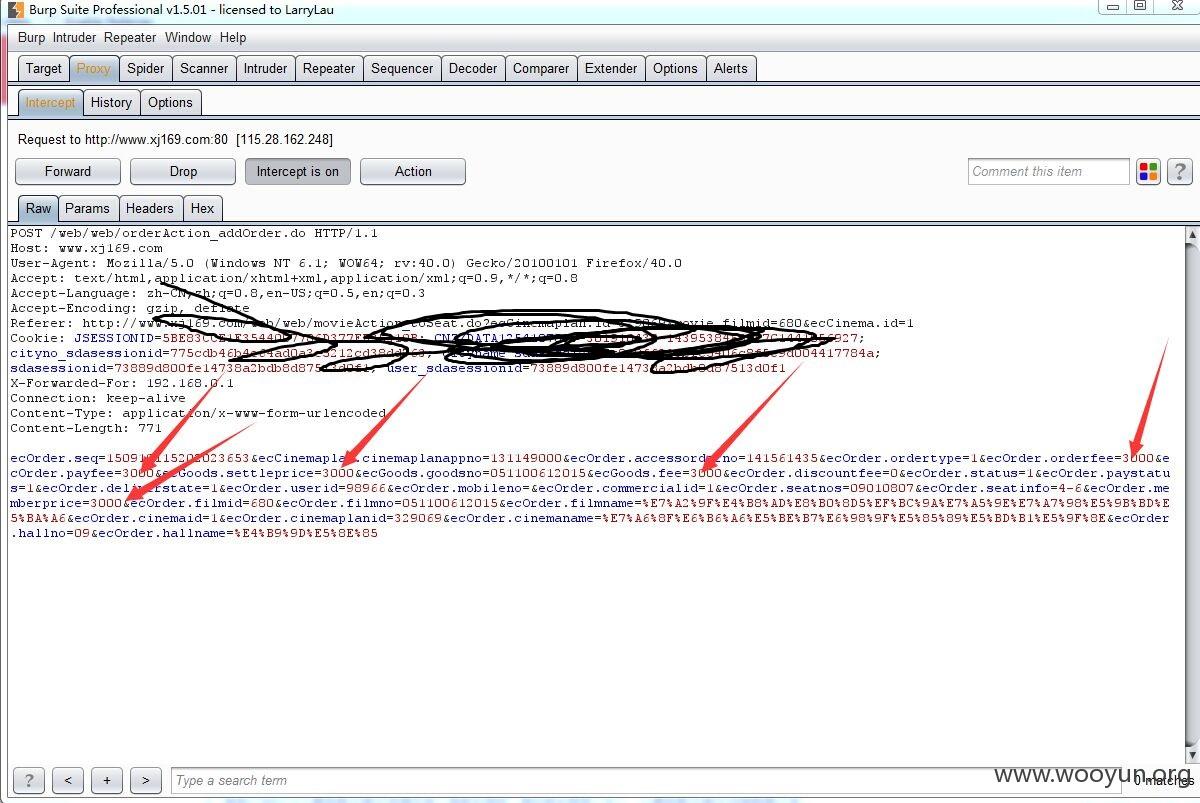Open the Window menu

188,37
